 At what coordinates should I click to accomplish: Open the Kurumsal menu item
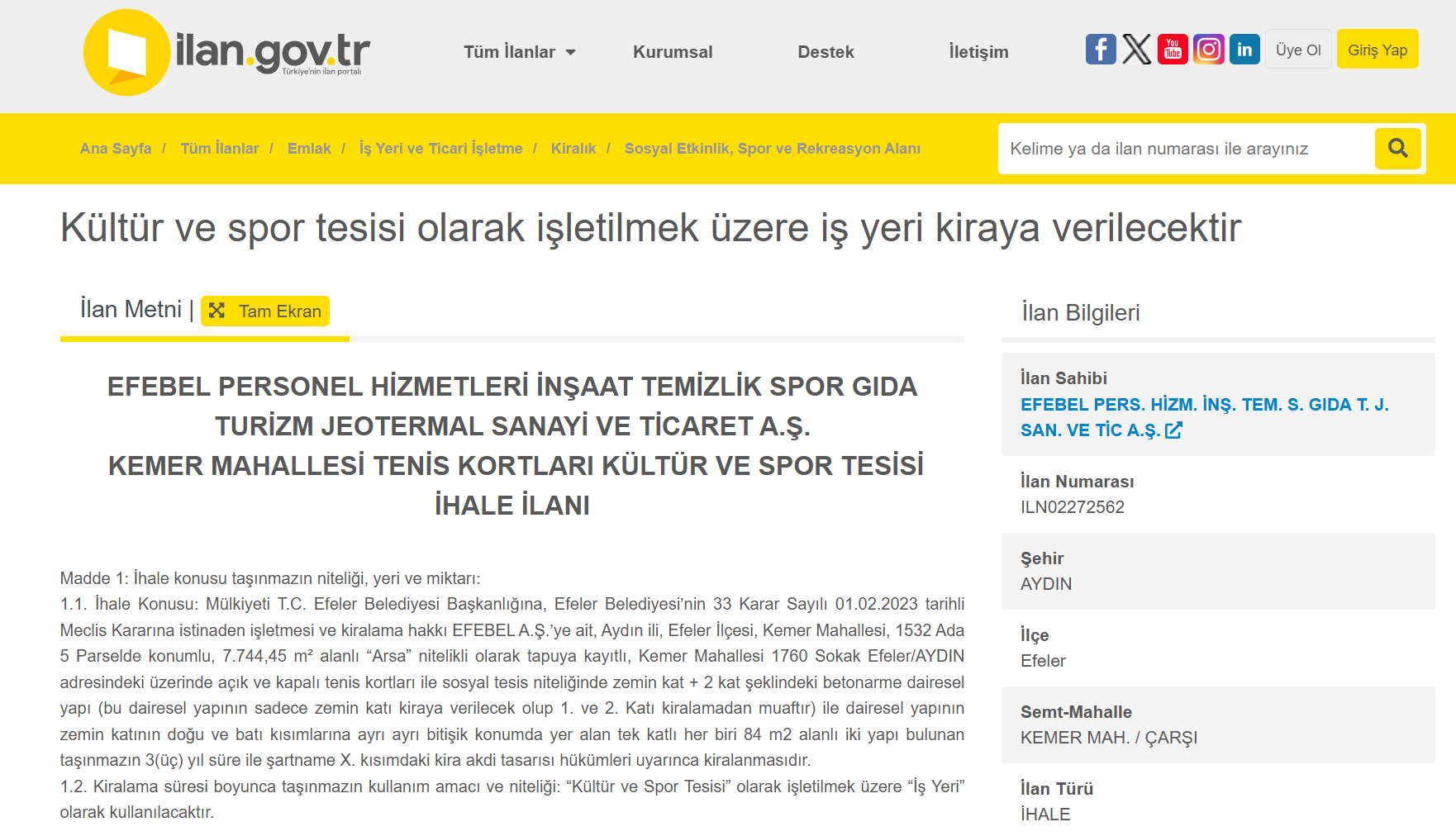coord(673,52)
